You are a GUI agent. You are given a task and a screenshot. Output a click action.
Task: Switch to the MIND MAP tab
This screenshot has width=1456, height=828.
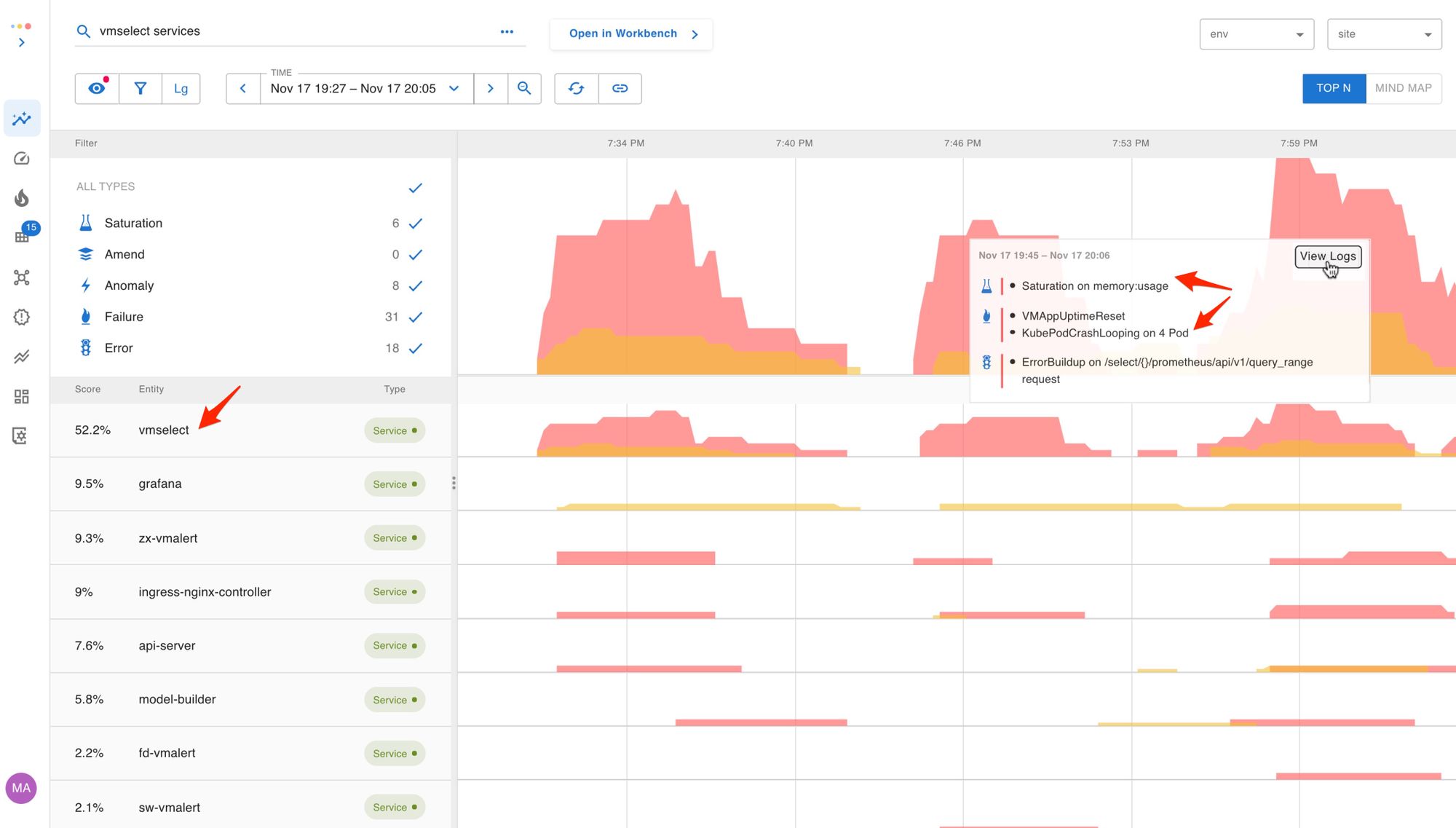pos(1403,88)
